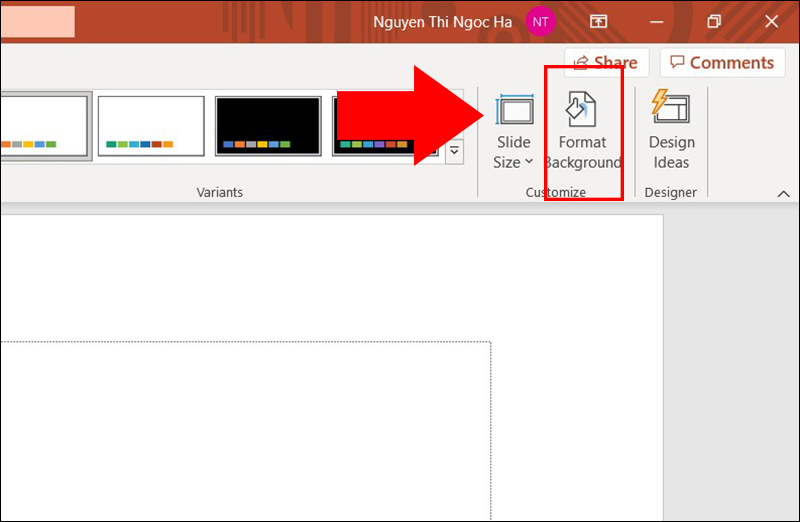
Task: Close the PowerPoint window
Action: [771, 21]
